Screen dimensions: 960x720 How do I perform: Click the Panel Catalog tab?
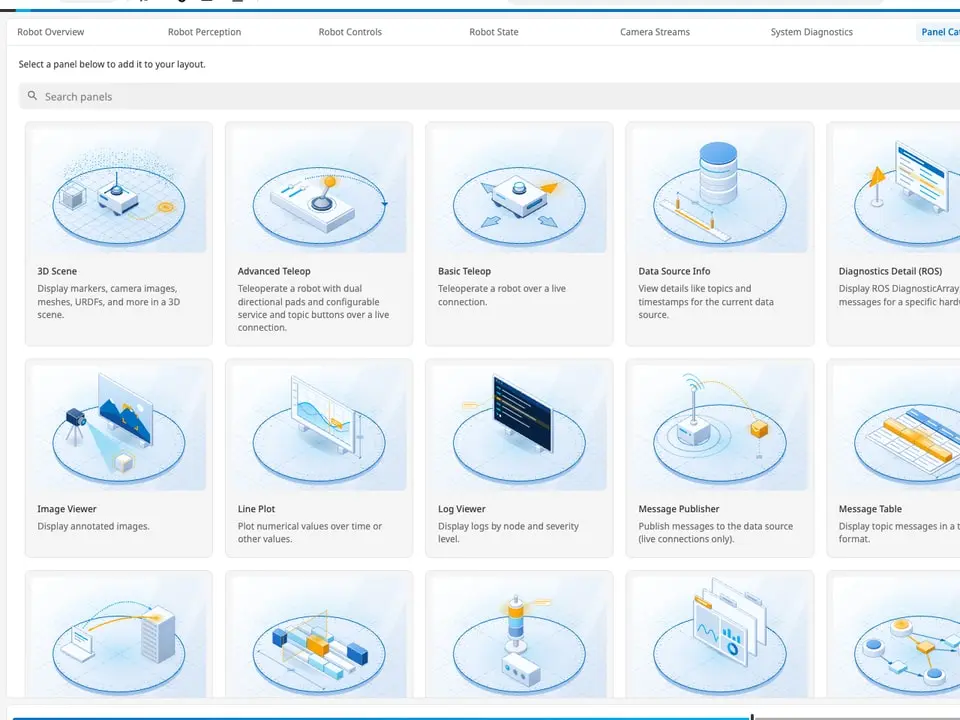940,32
